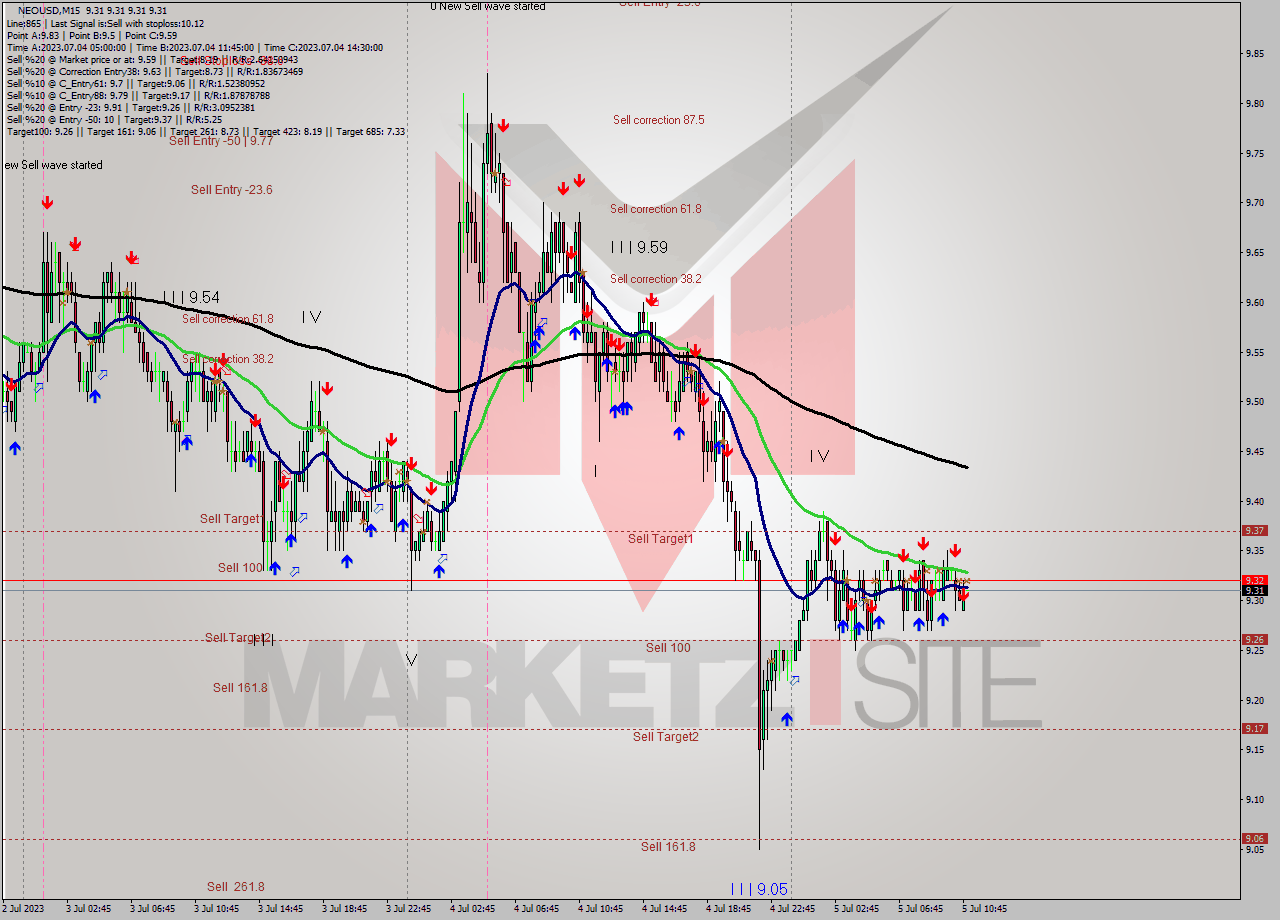Click the '5 Jul 06:45' time label
Viewport: 1280px width, 920px height.
[920, 909]
